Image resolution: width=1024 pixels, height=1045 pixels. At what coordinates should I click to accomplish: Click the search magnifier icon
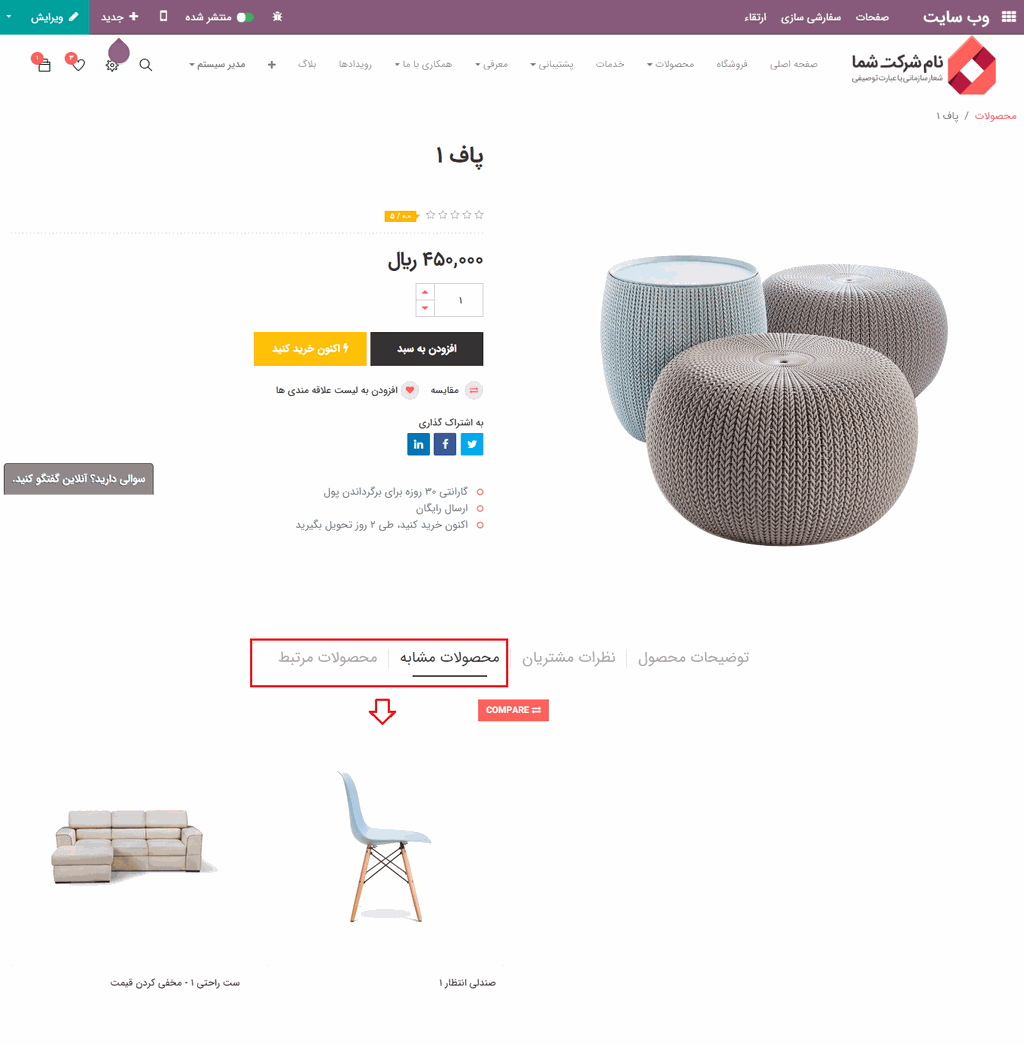click(145, 65)
